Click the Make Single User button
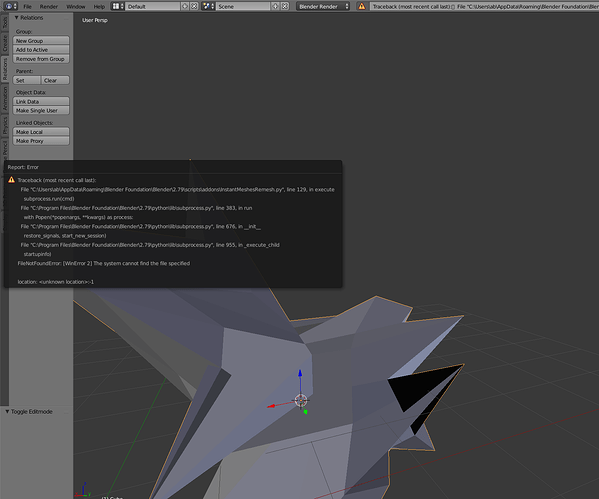 pos(41,110)
